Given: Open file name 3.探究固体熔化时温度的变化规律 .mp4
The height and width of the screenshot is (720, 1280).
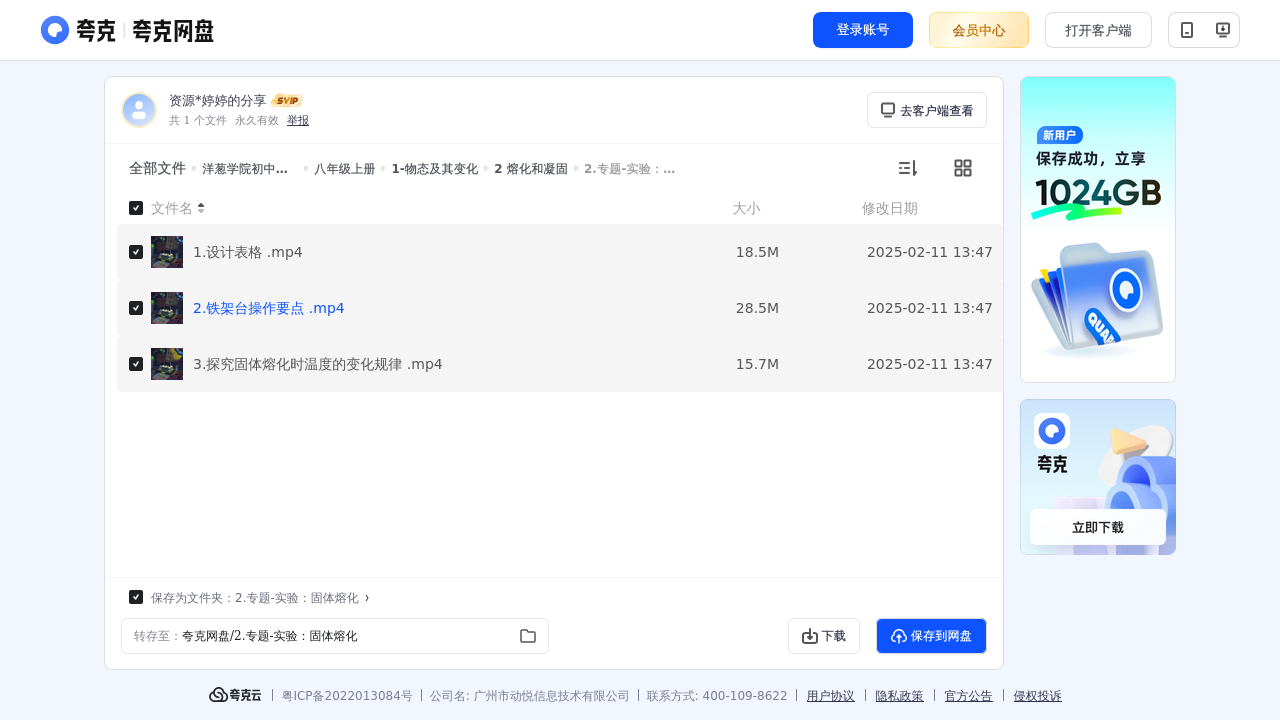Looking at the screenshot, I should click(x=318, y=364).
